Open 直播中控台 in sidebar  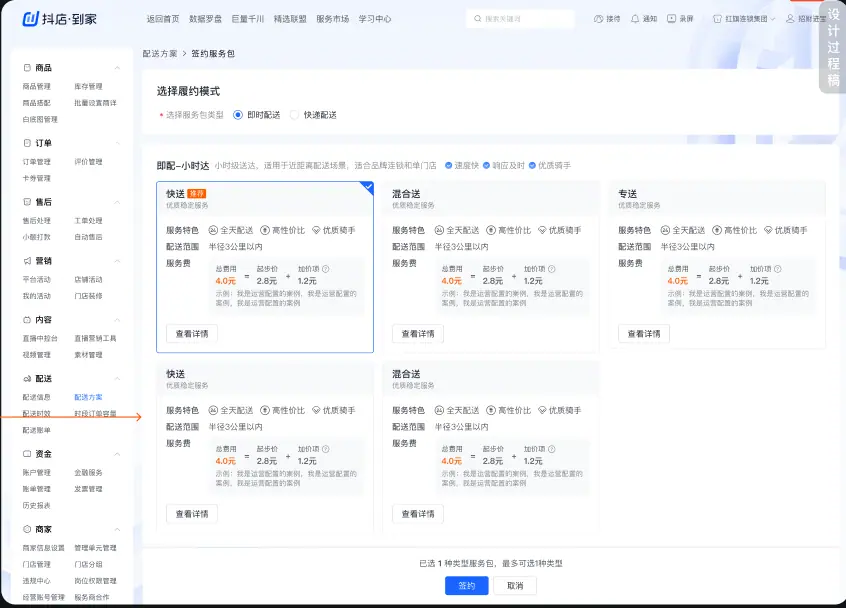40,339
